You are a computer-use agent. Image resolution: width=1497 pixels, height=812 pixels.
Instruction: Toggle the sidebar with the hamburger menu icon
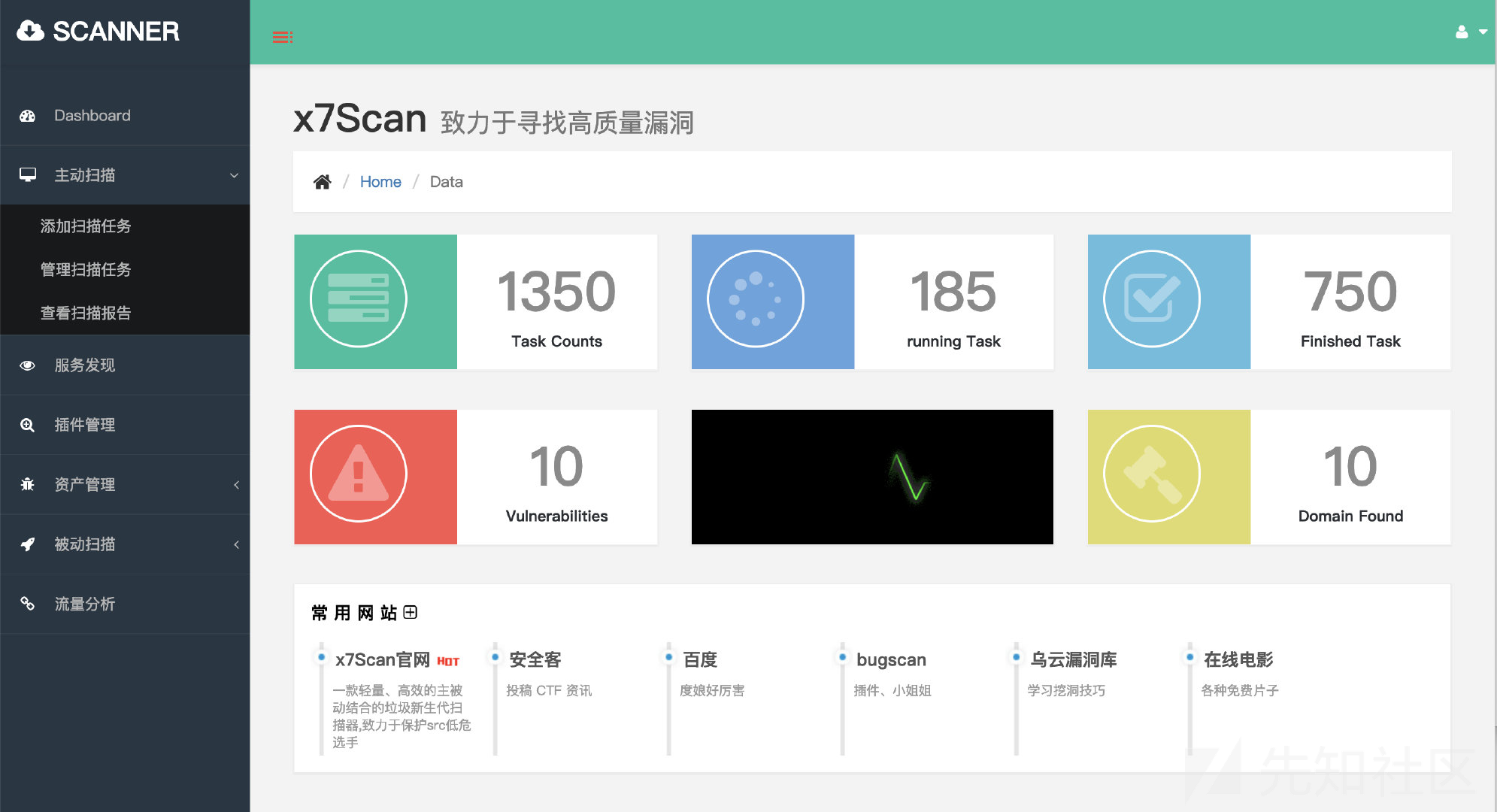[x=283, y=37]
